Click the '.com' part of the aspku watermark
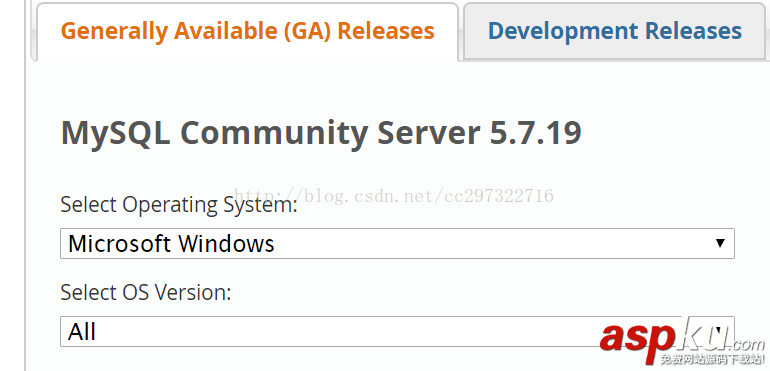770x371 pixels. pyautogui.click(x=746, y=343)
